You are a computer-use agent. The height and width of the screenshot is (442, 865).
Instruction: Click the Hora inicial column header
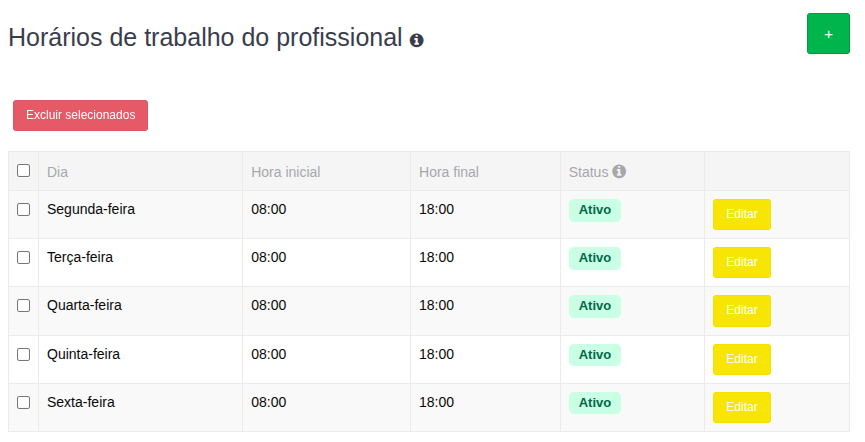(x=286, y=172)
